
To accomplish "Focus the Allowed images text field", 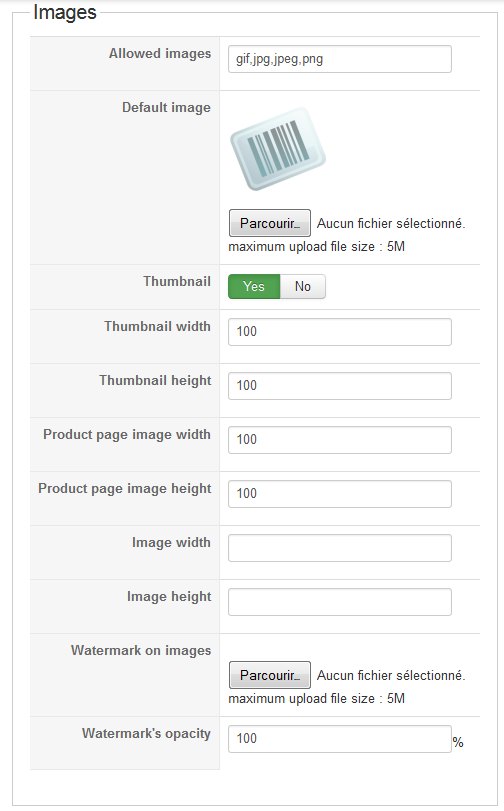I will (x=339, y=59).
